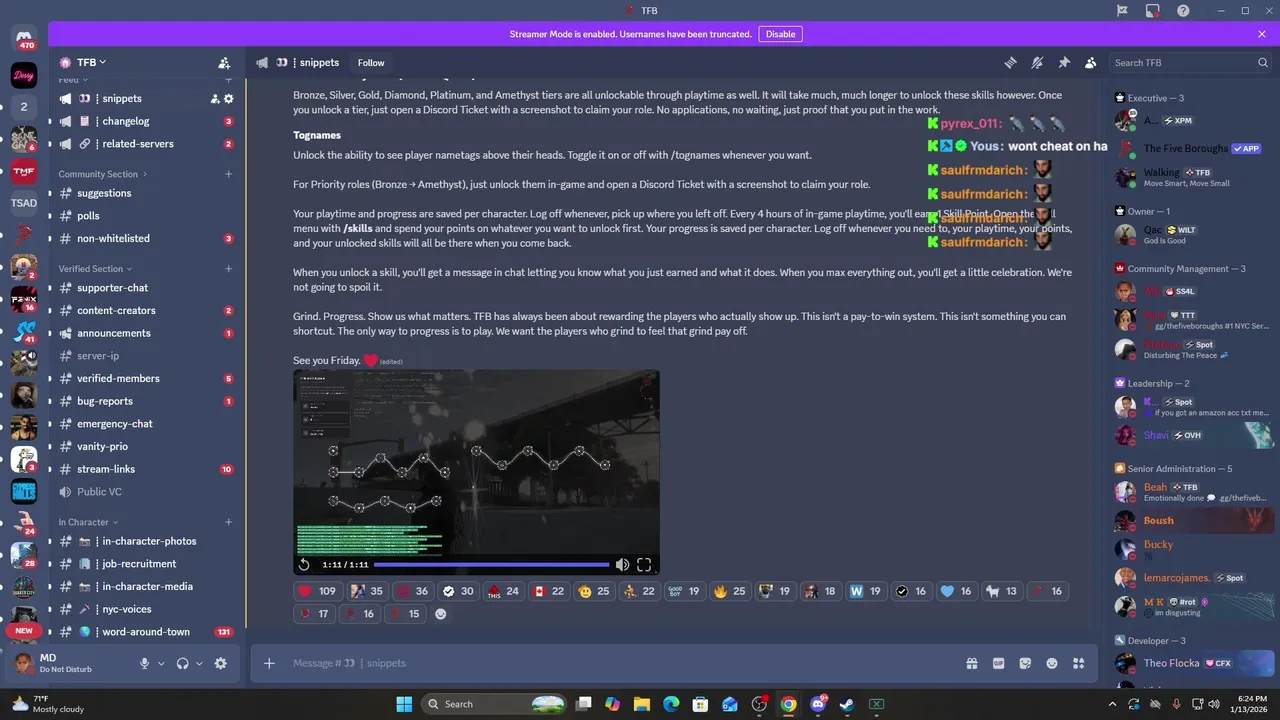Open Steam from the Windows taskbar
The height and width of the screenshot is (720, 1280).
(x=847, y=704)
